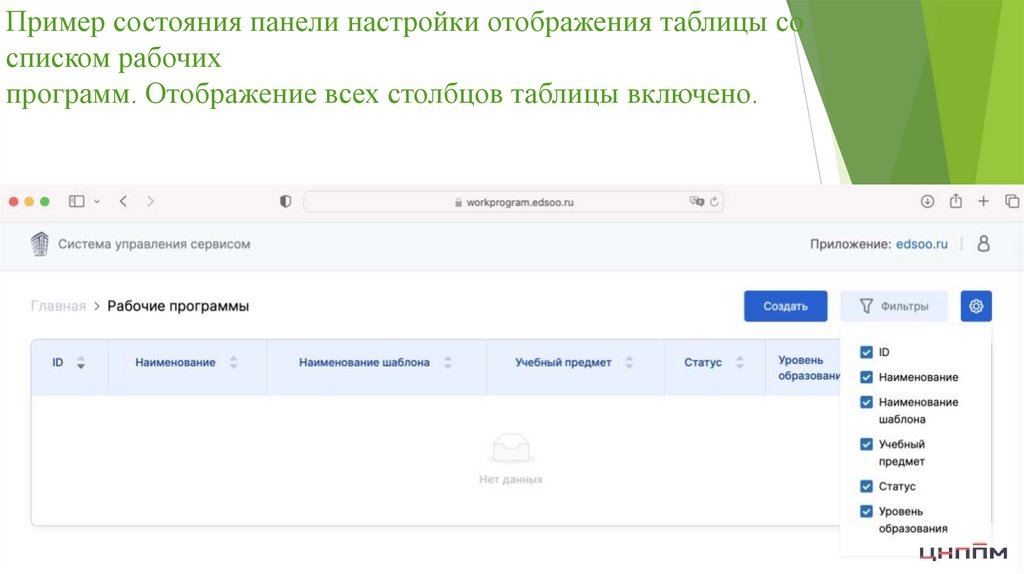Open a new tab with the plus icon

984,201
